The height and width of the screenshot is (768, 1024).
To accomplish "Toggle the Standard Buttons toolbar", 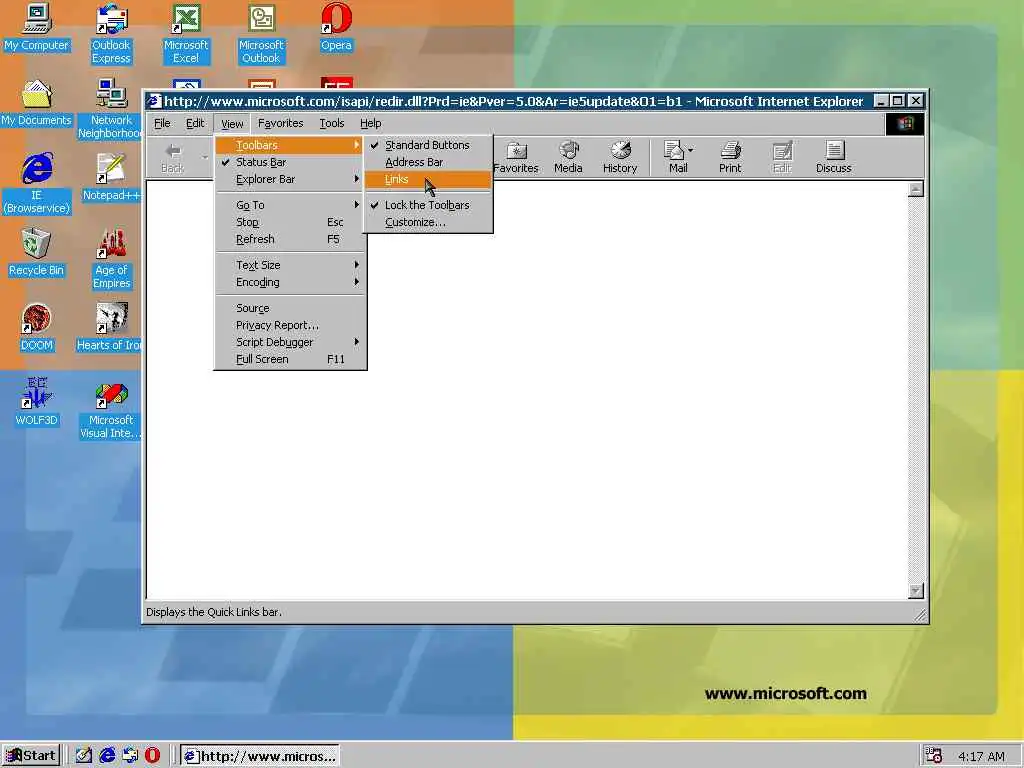I will point(428,145).
